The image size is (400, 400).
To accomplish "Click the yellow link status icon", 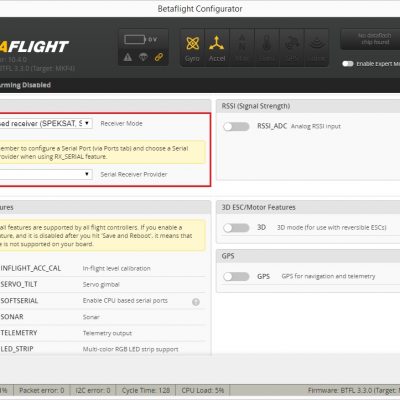I will 159,57.
